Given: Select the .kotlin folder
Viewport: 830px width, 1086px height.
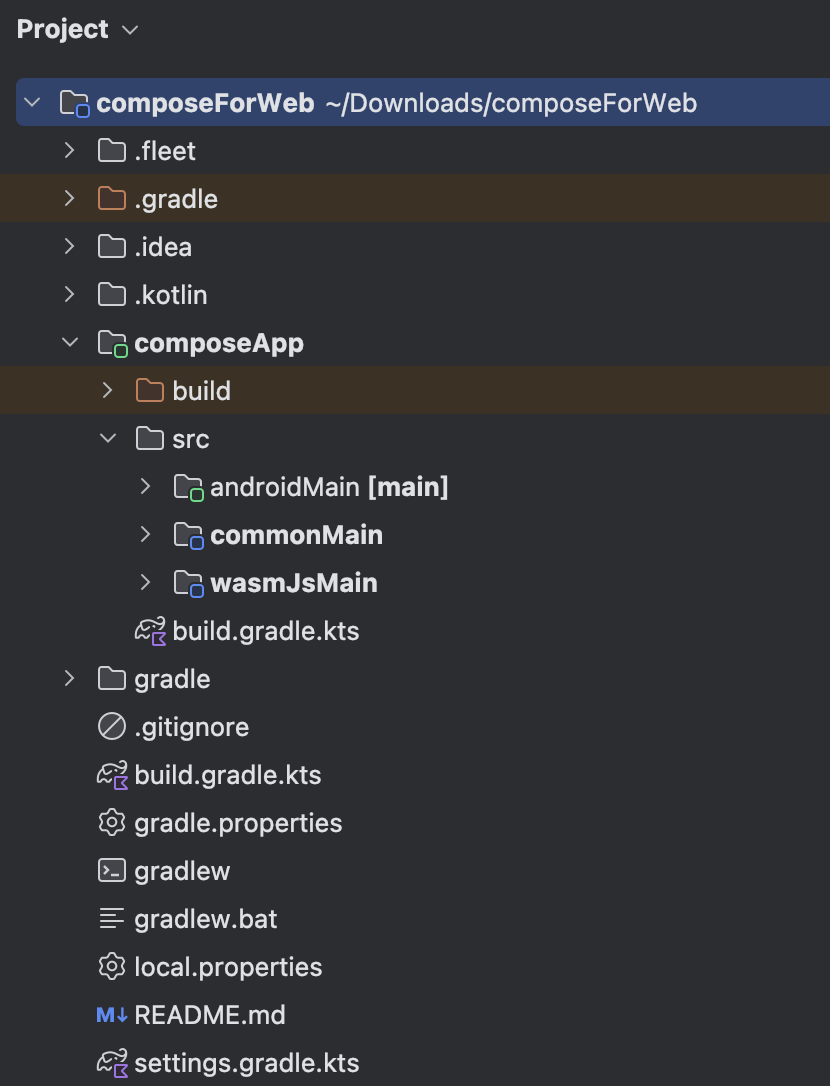Looking at the screenshot, I should coord(415,295).
